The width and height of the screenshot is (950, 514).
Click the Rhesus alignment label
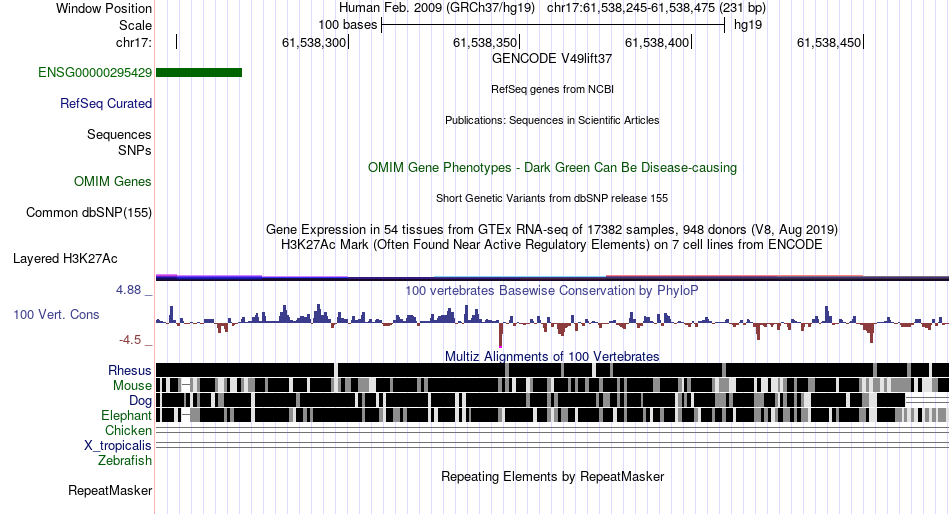(x=130, y=370)
